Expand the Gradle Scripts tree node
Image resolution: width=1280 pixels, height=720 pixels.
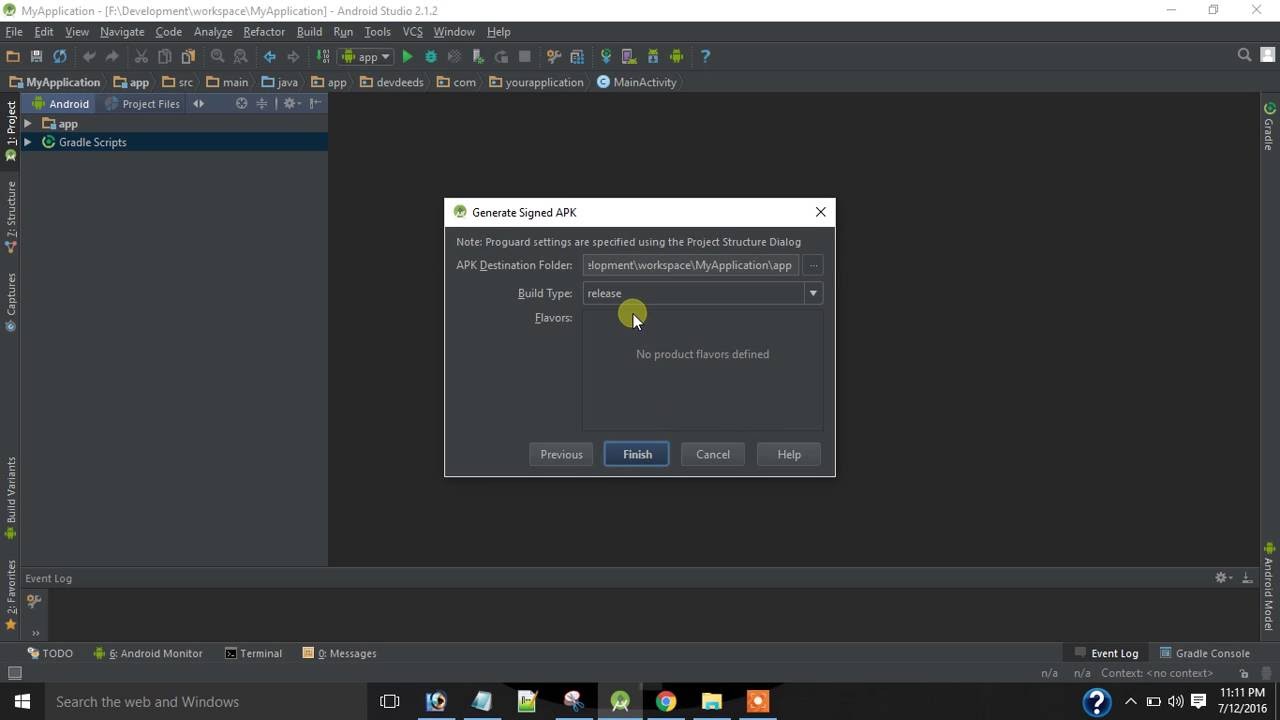pyautogui.click(x=28, y=142)
